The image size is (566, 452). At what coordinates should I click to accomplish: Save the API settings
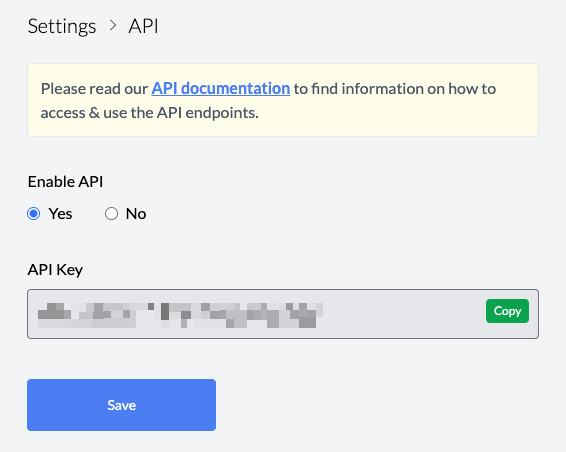(x=121, y=405)
